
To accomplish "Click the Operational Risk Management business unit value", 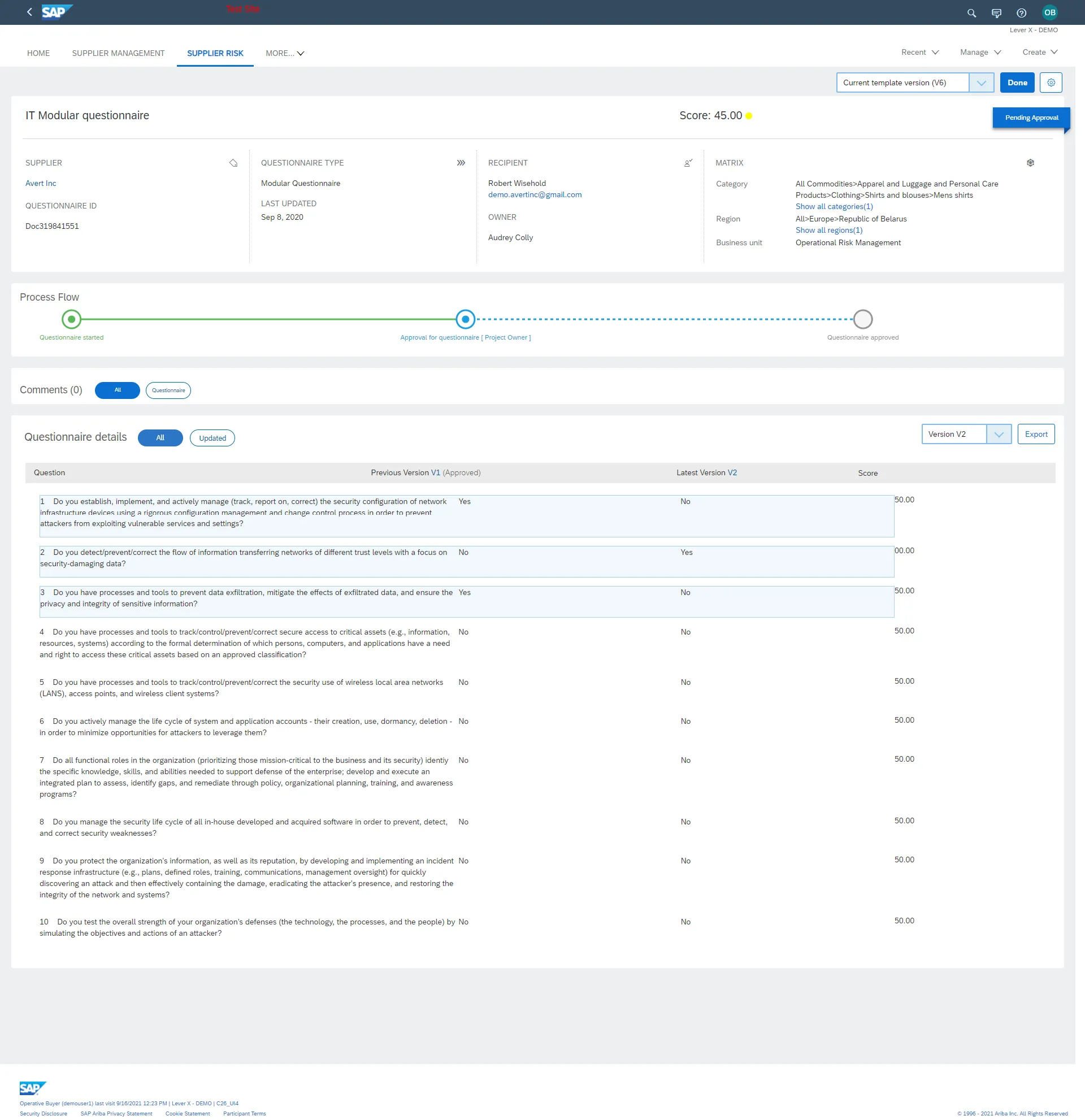I will pos(848,243).
